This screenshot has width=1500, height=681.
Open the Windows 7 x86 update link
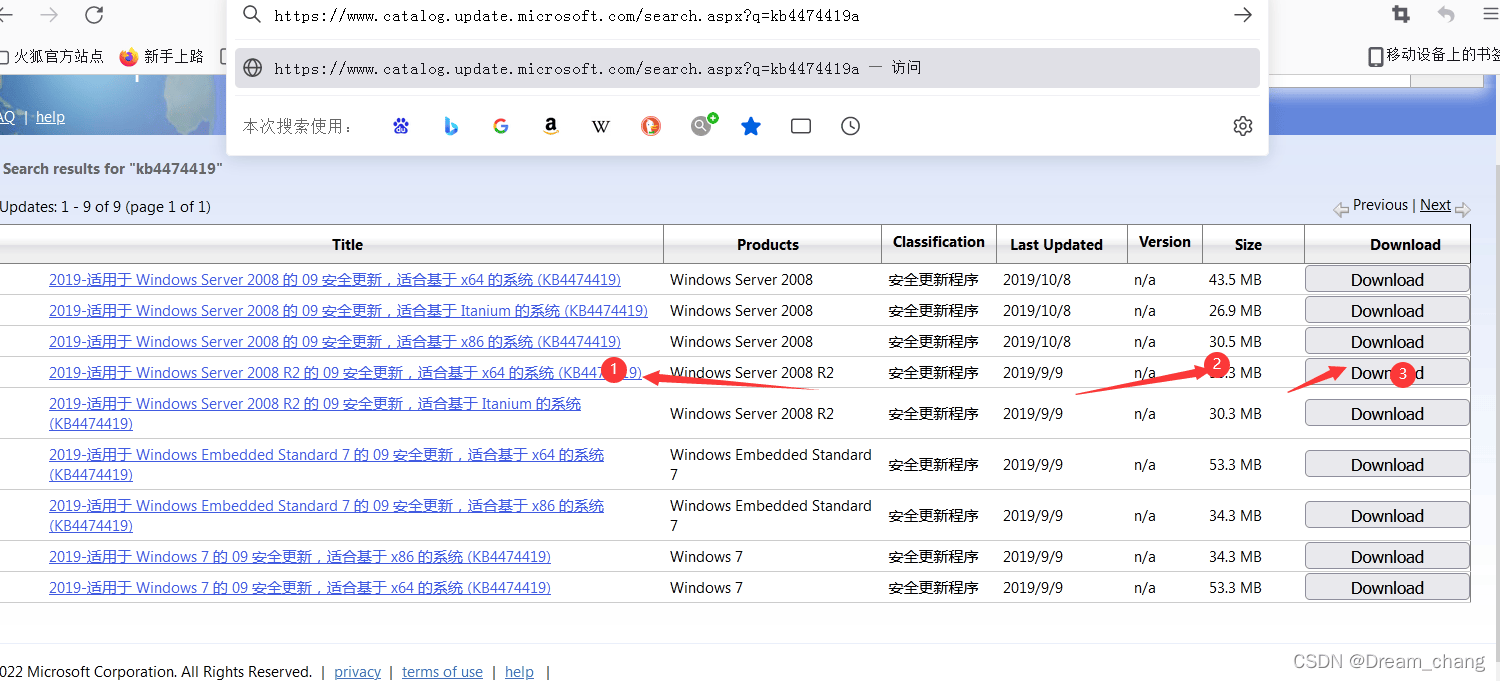click(x=300, y=557)
